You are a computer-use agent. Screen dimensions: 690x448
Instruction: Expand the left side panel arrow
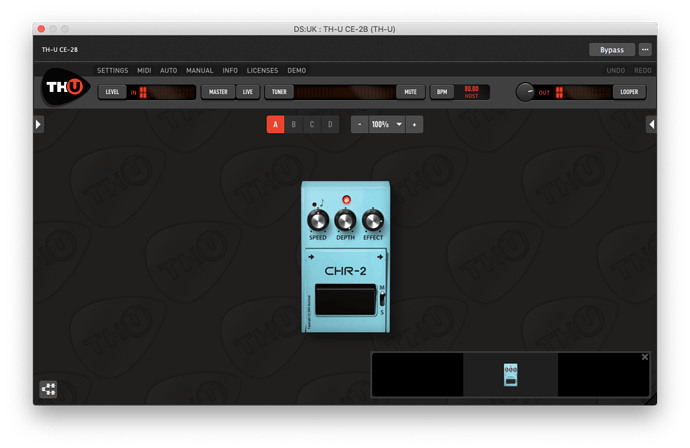[x=38, y=125]
